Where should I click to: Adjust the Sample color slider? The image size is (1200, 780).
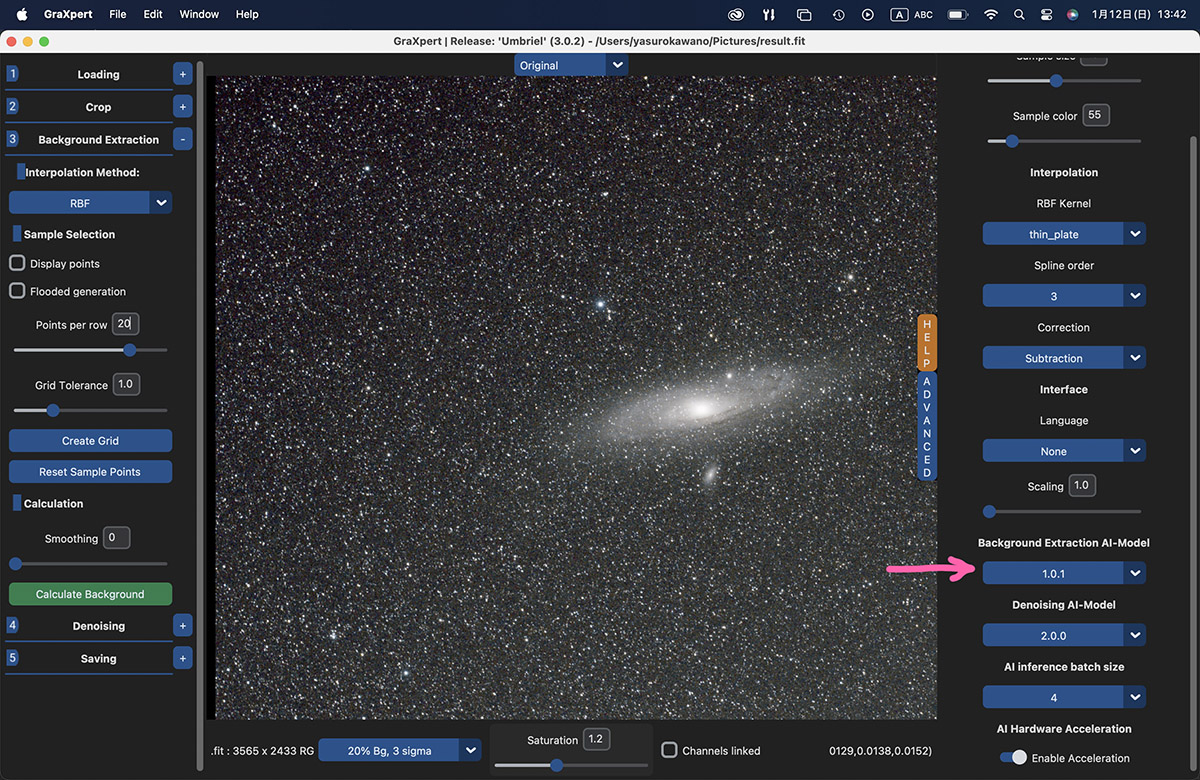coord(1064,141)
